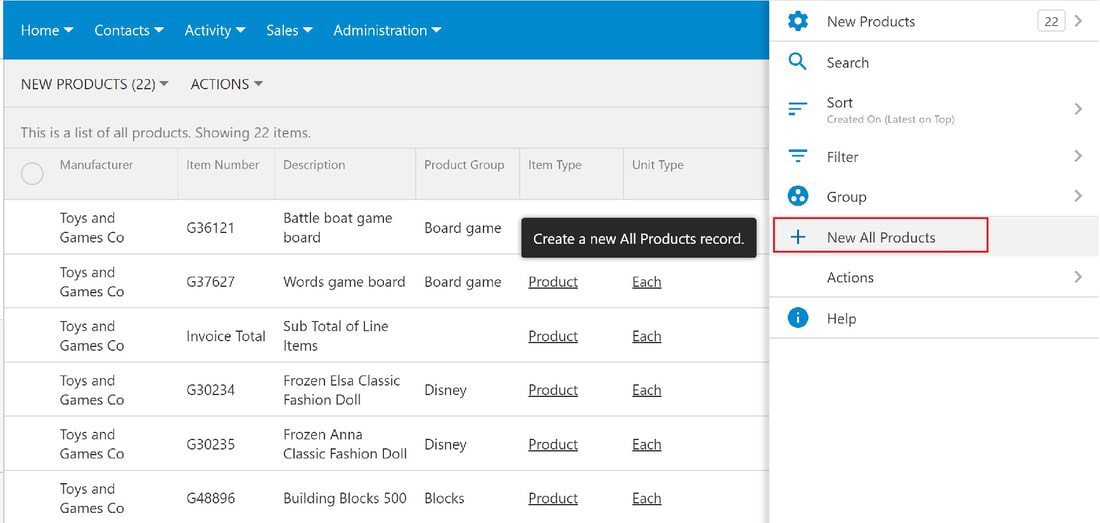Open Each link in the G30234 row
The height and width of the screenshot is (523, 1100).
(x=646, y=390)
